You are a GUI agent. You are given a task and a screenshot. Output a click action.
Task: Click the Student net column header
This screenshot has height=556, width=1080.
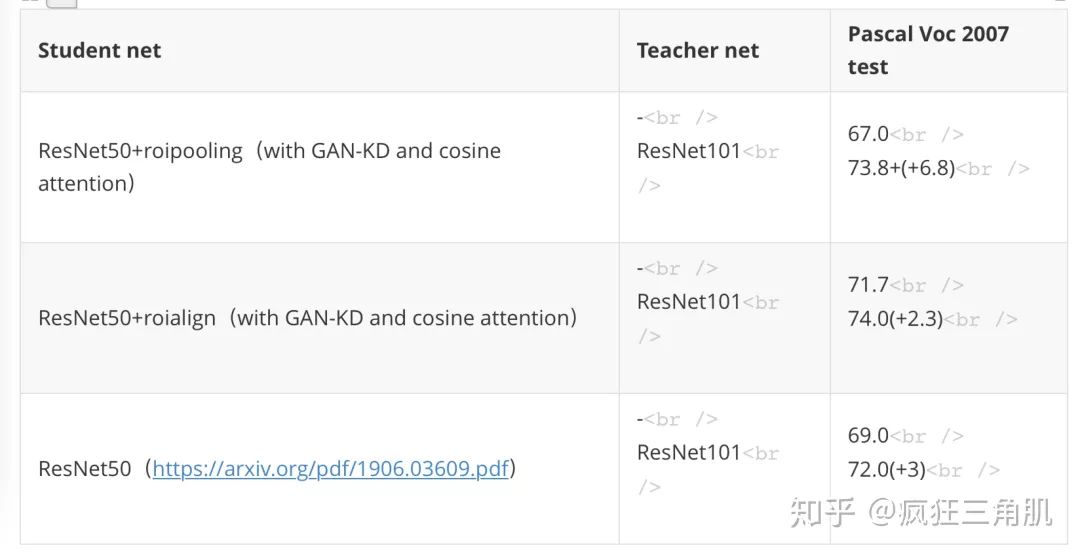pos(99,50)
